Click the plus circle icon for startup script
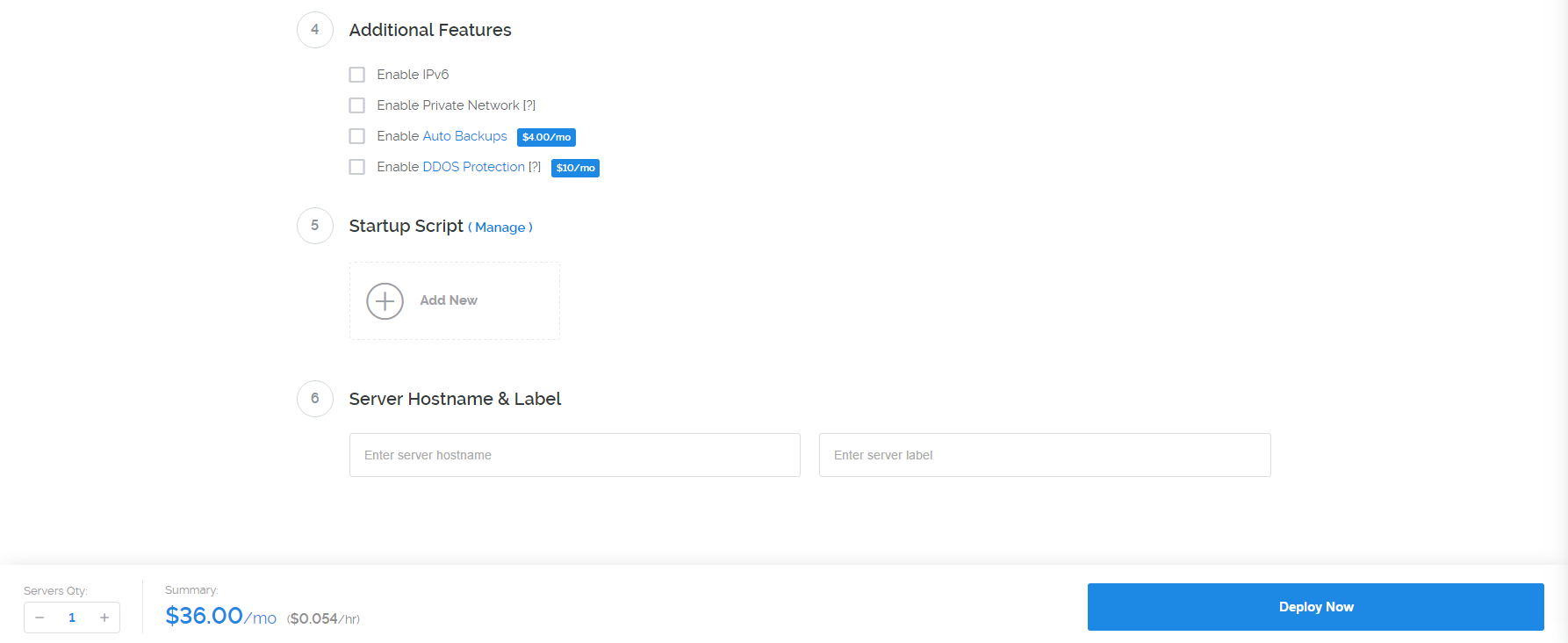 tap(385, 301)
